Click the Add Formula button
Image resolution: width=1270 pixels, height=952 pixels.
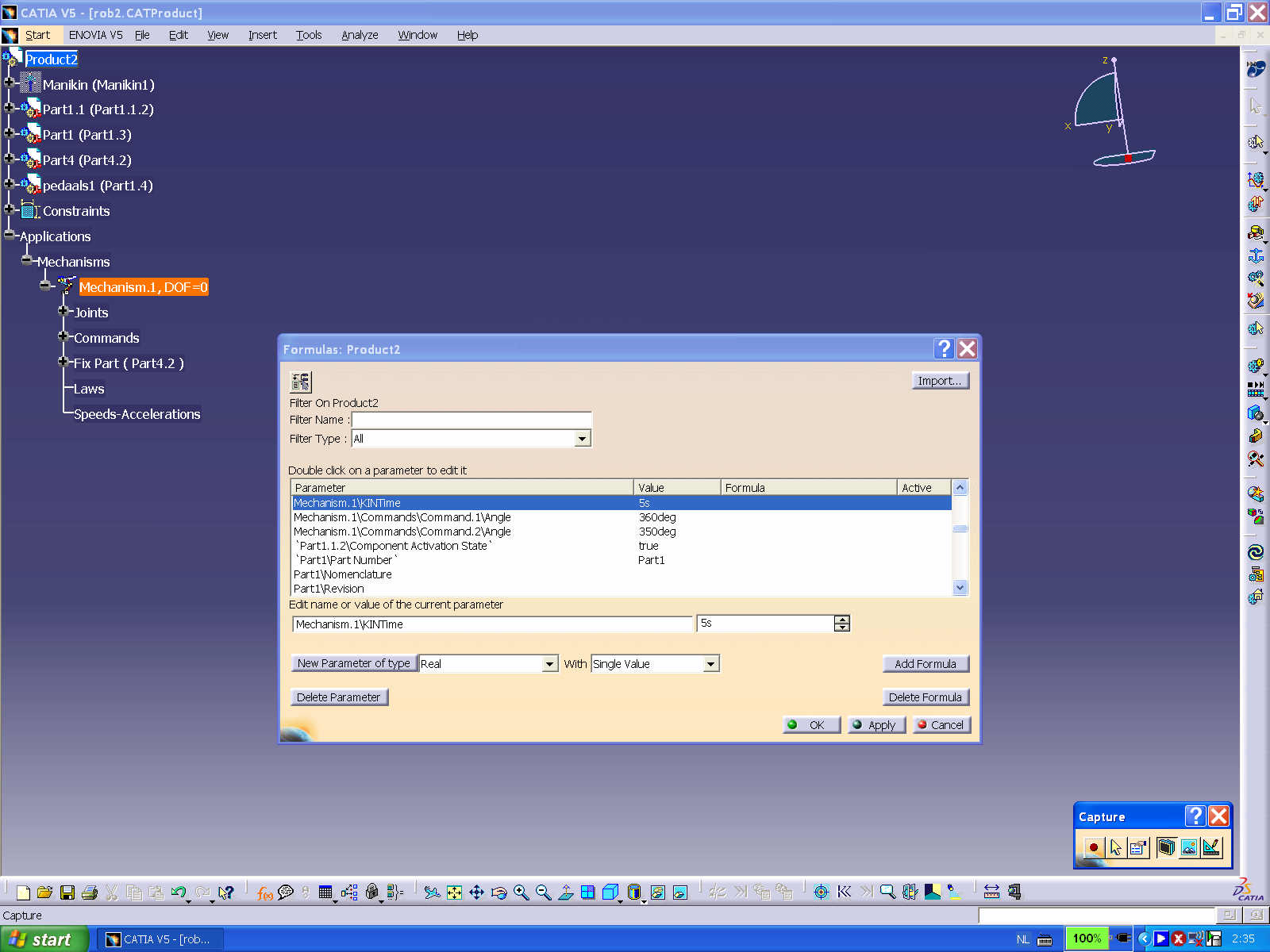(926, 664)
